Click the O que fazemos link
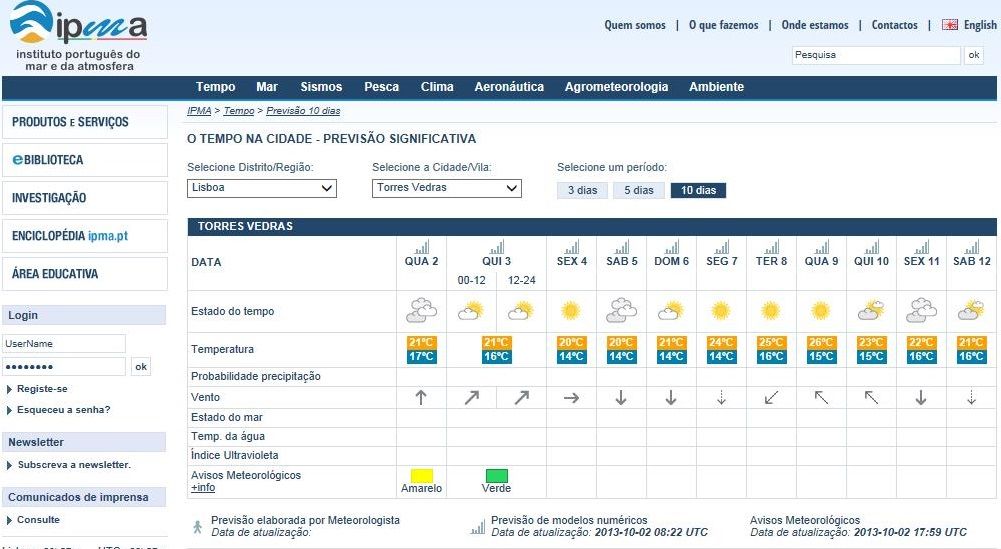 coord(723,25)
